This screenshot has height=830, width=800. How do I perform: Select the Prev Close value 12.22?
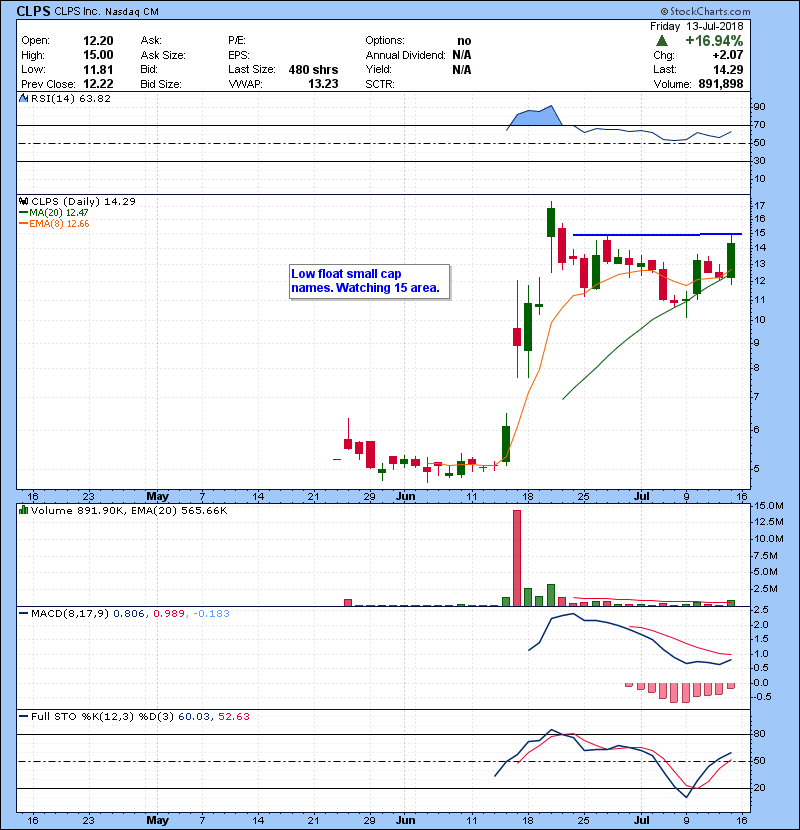(98, 84)
